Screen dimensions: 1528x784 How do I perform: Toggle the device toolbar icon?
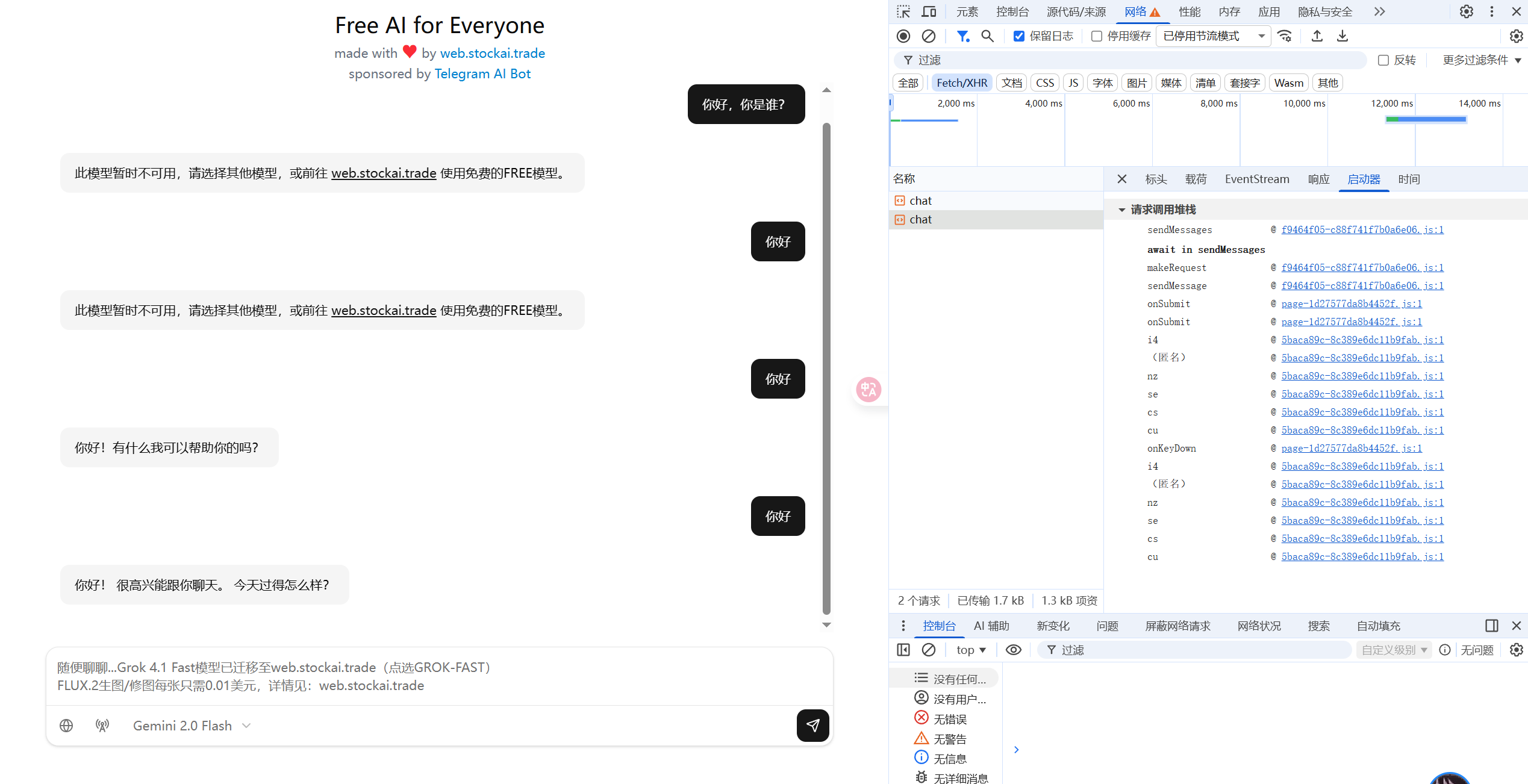coord(928,11)
